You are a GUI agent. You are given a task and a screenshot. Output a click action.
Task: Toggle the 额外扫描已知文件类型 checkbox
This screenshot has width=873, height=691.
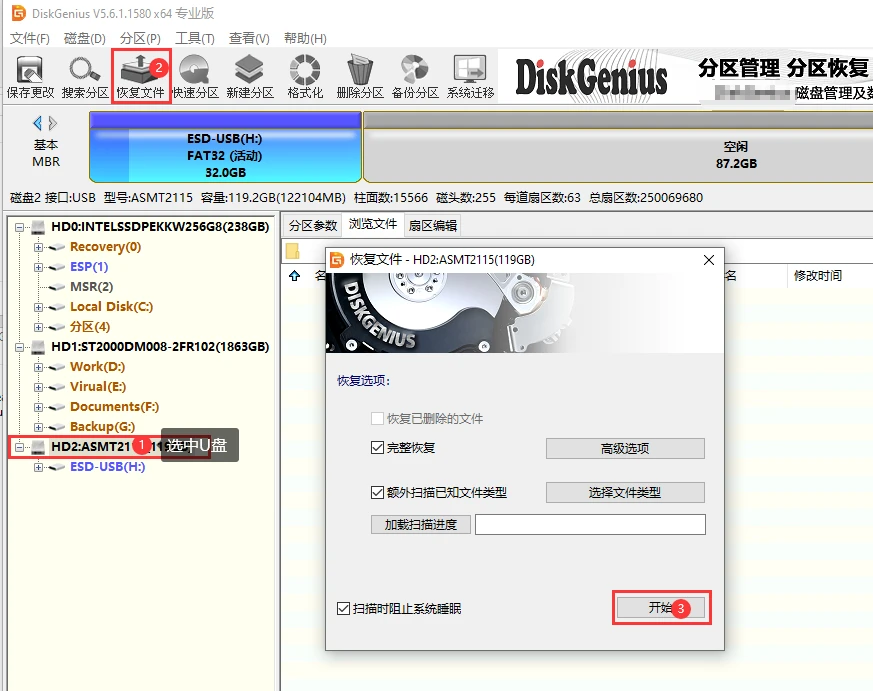[377, 492]
